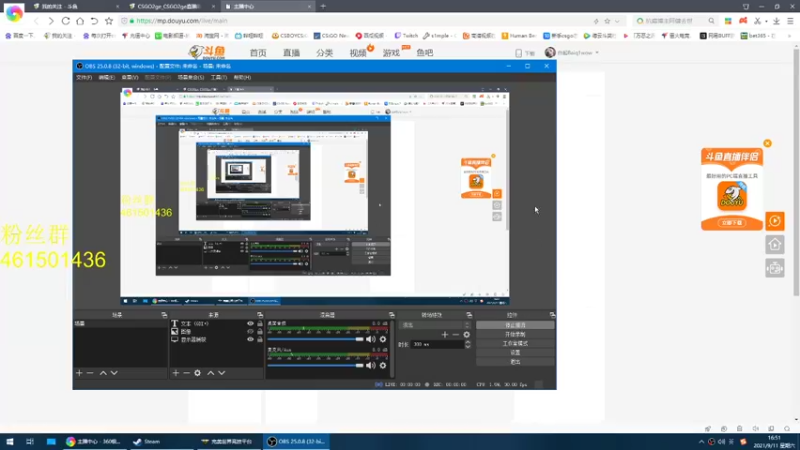
Task: Expand the Douyu user account dropdown
Action: (x=597, y=53)
